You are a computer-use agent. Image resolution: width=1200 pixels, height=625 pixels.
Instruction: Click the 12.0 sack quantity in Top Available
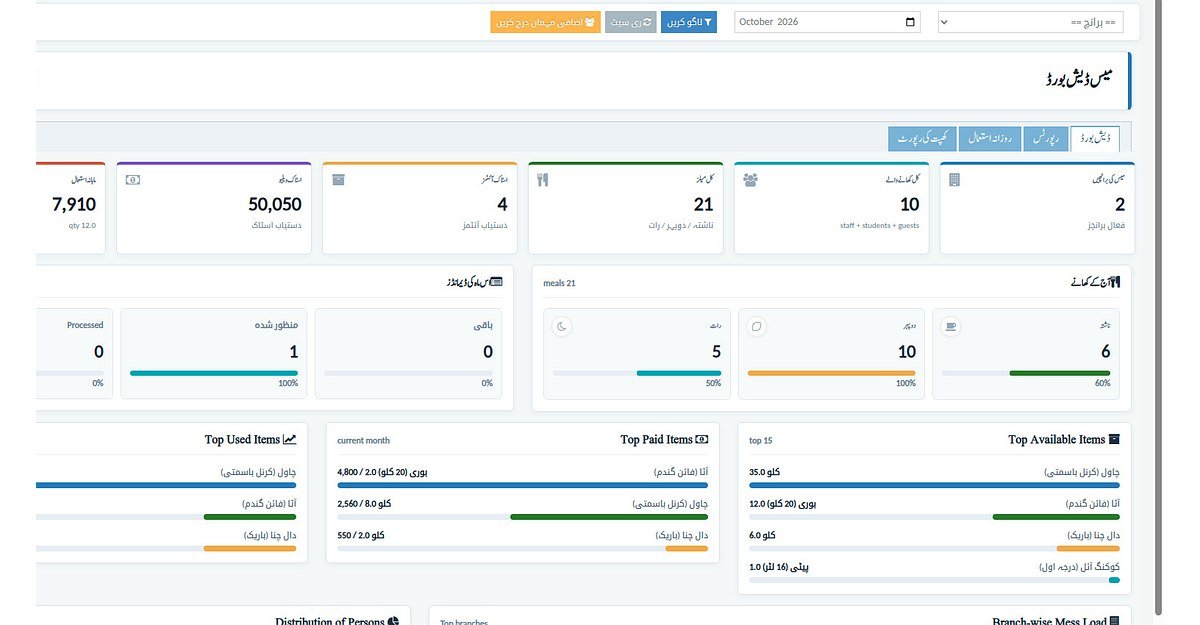(x=783, y=504)
